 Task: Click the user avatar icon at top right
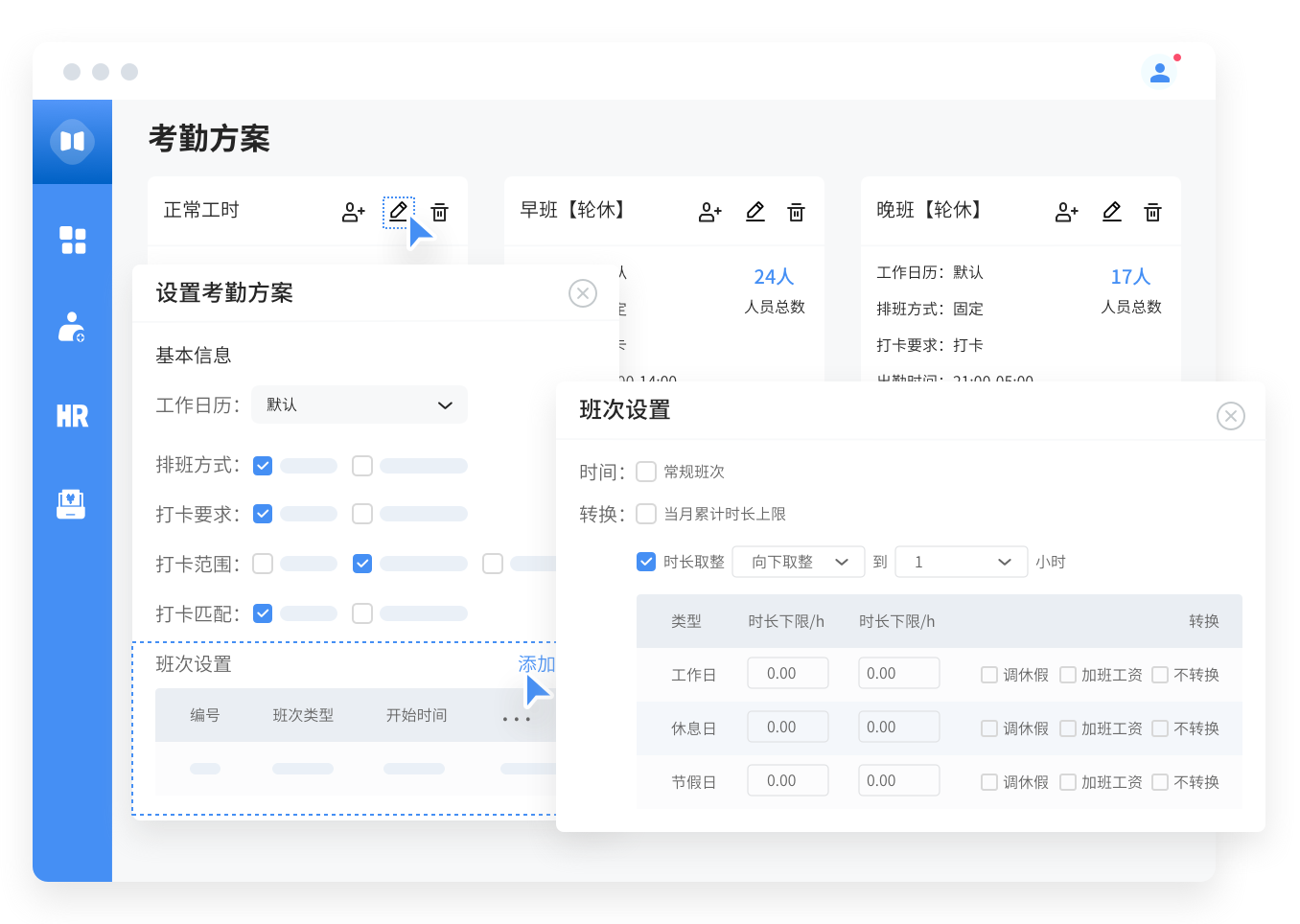(1160, 73)
